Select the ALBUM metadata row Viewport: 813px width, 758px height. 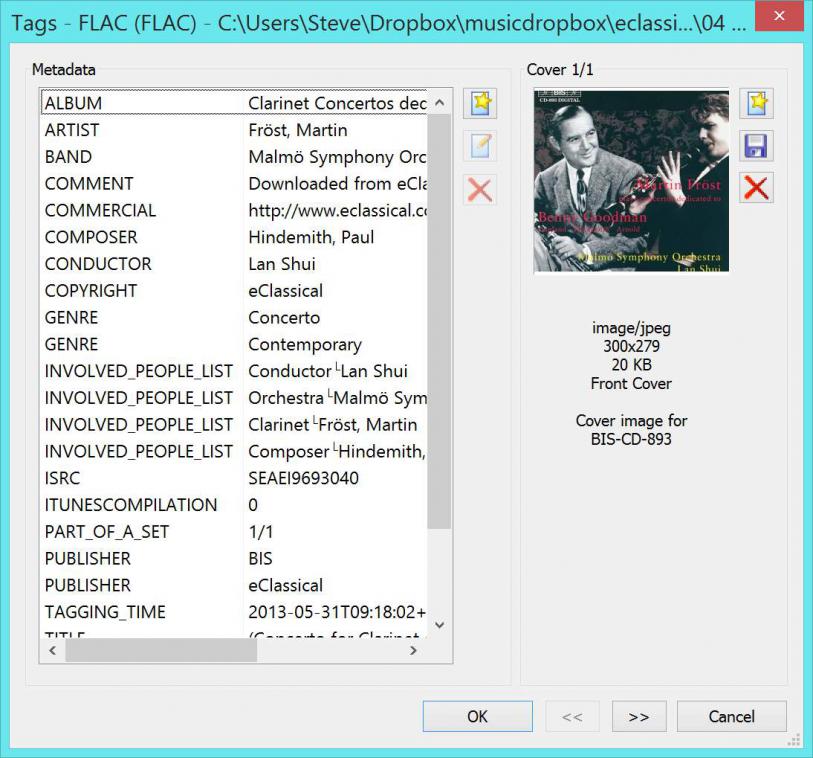click(235, 103)
